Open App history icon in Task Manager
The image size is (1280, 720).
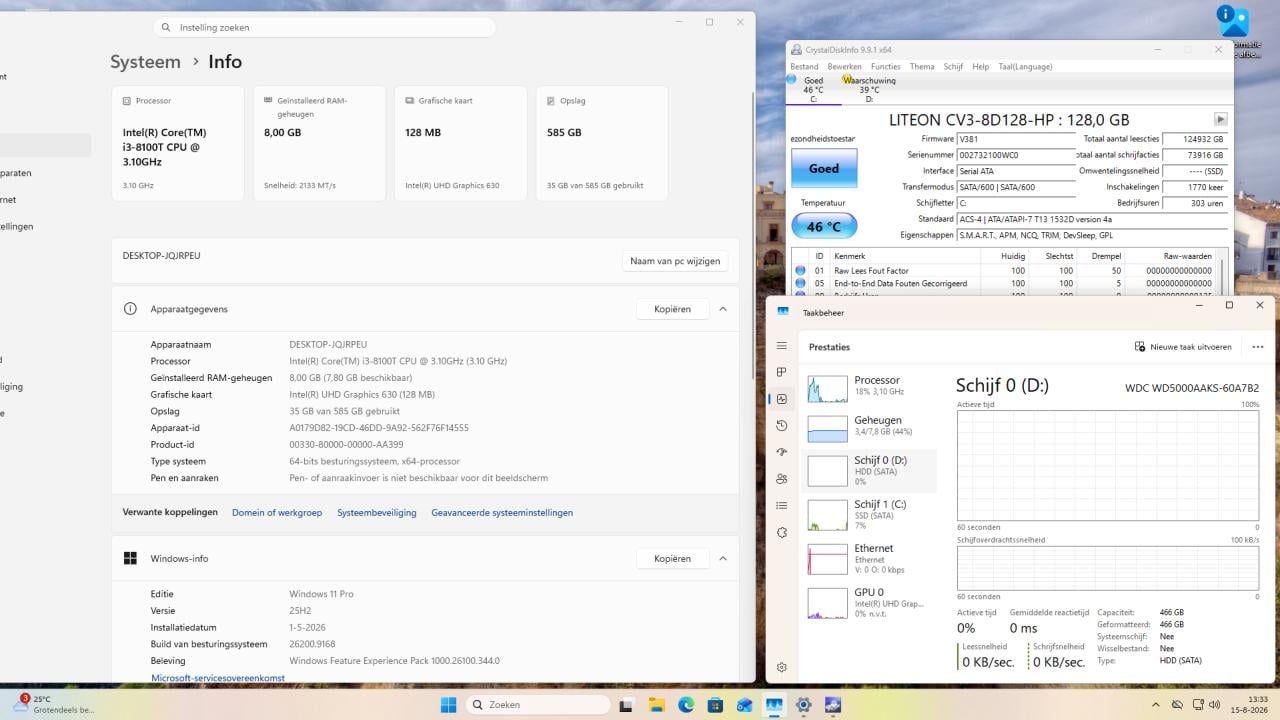[782, 426]
